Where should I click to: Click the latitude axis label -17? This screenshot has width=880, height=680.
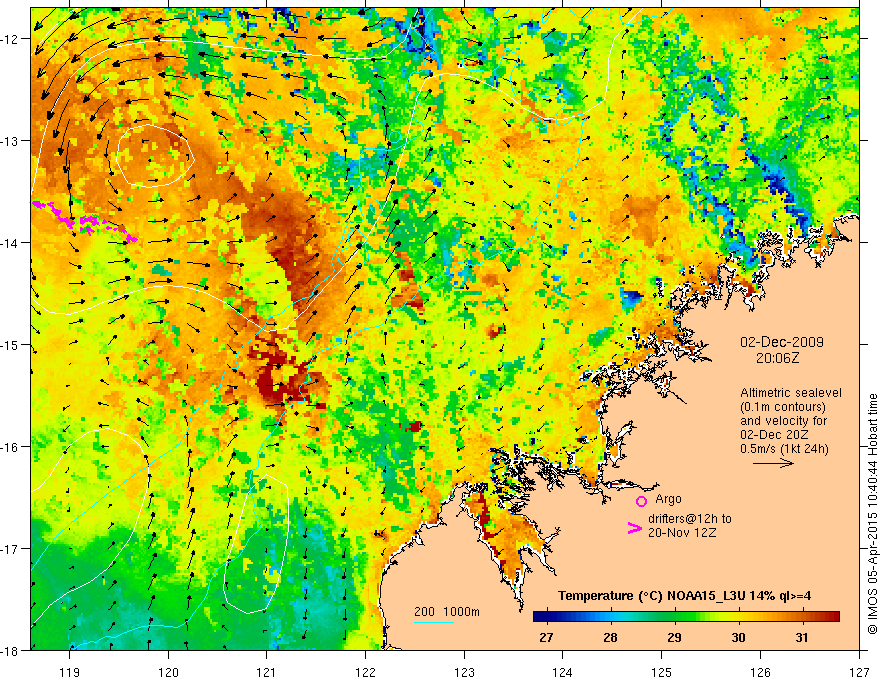pyautogui.click(x=10, y=549)
